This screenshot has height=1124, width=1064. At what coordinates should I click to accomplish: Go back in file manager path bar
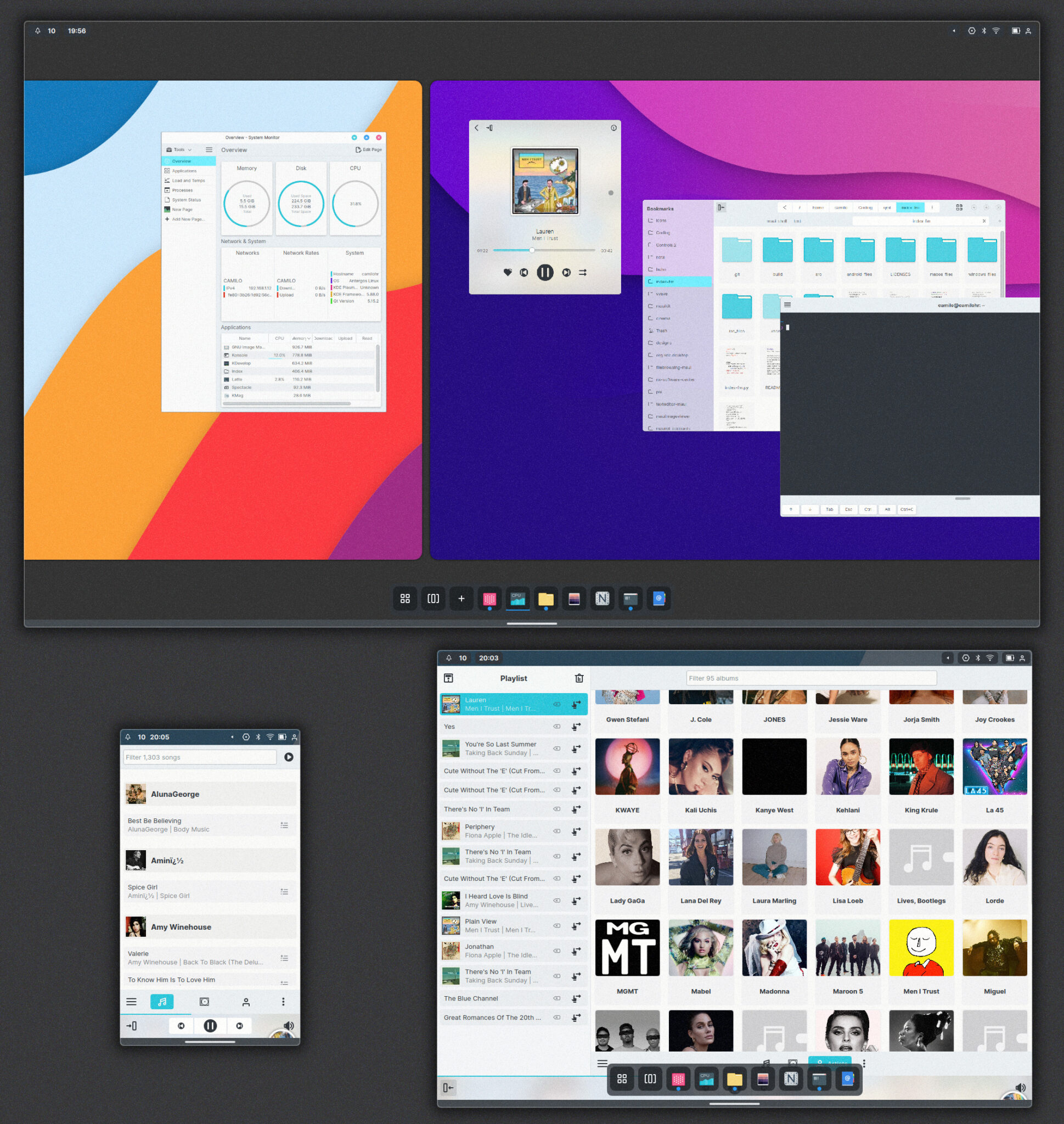784,207
